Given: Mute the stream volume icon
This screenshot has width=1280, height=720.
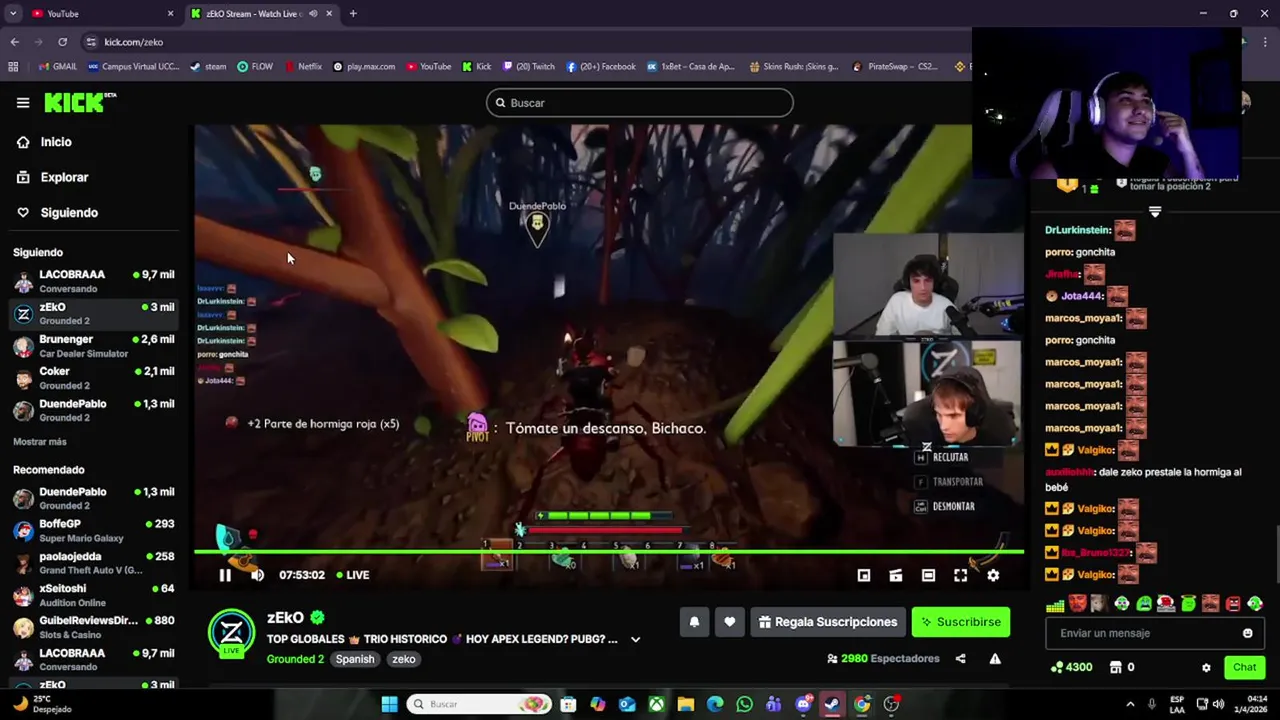Looking at the screenshot, I should (258, 575).
